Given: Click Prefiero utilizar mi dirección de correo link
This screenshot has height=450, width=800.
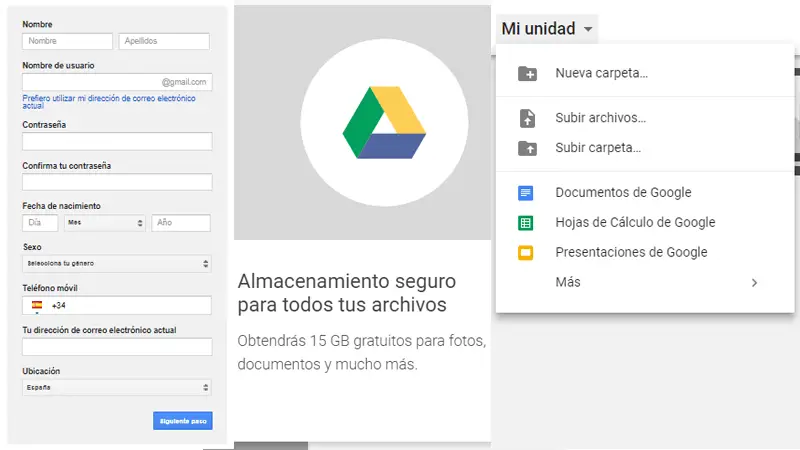Looking at the screenshot, I should pos(109,102).
